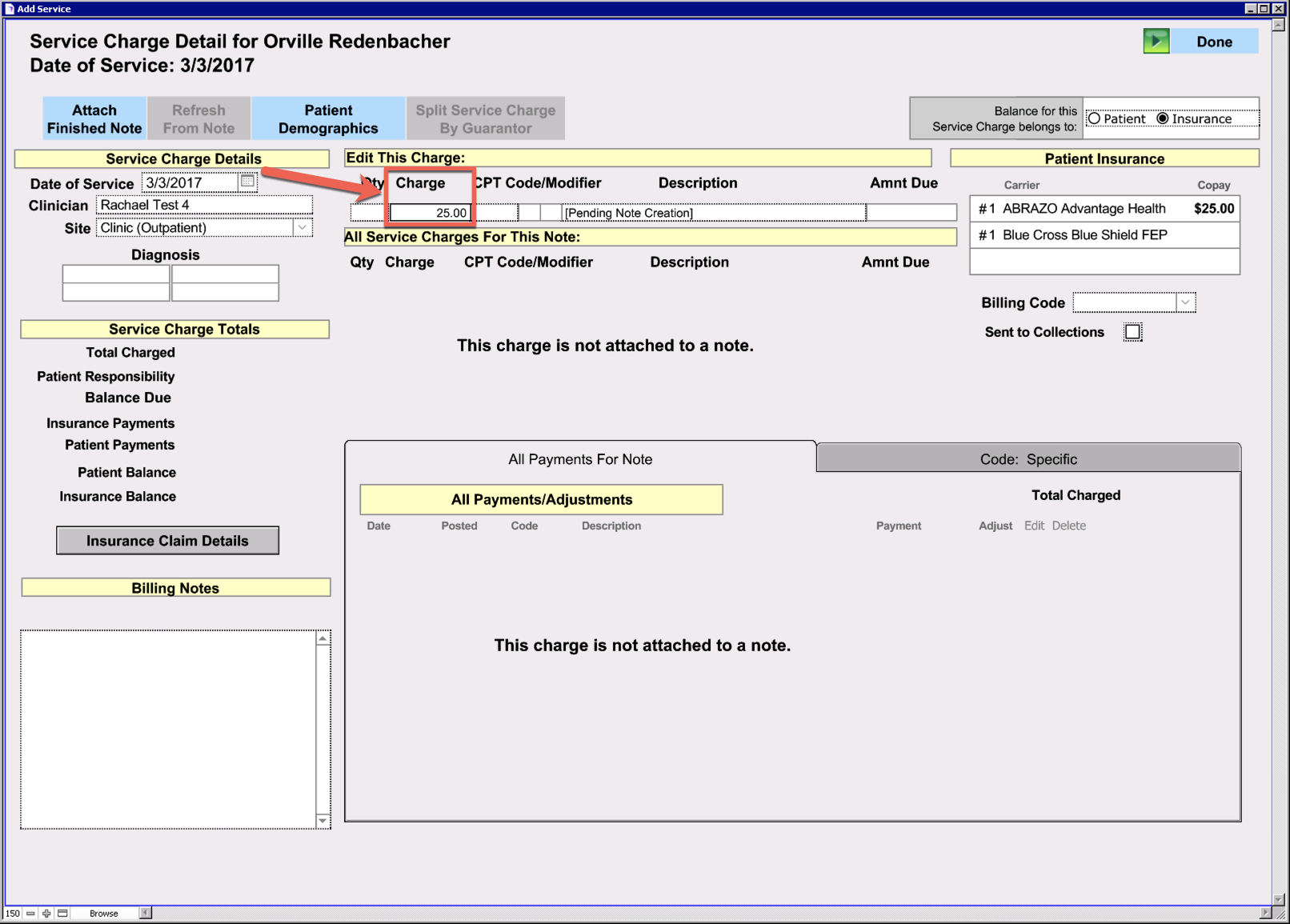The width and height of the screenshot is (1290, 924).
Task: Switch to Code: Specific tab
Action: pos(1028,459)
